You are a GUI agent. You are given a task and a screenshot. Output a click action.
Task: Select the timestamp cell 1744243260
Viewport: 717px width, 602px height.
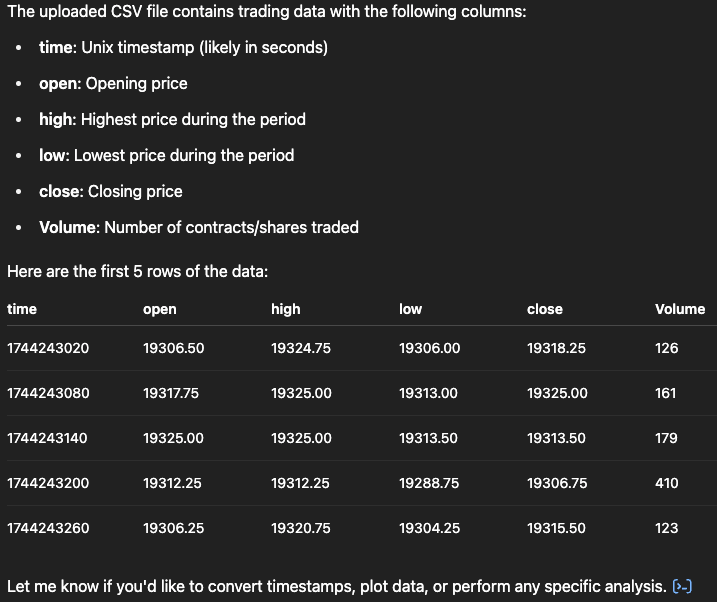[48, 528]
